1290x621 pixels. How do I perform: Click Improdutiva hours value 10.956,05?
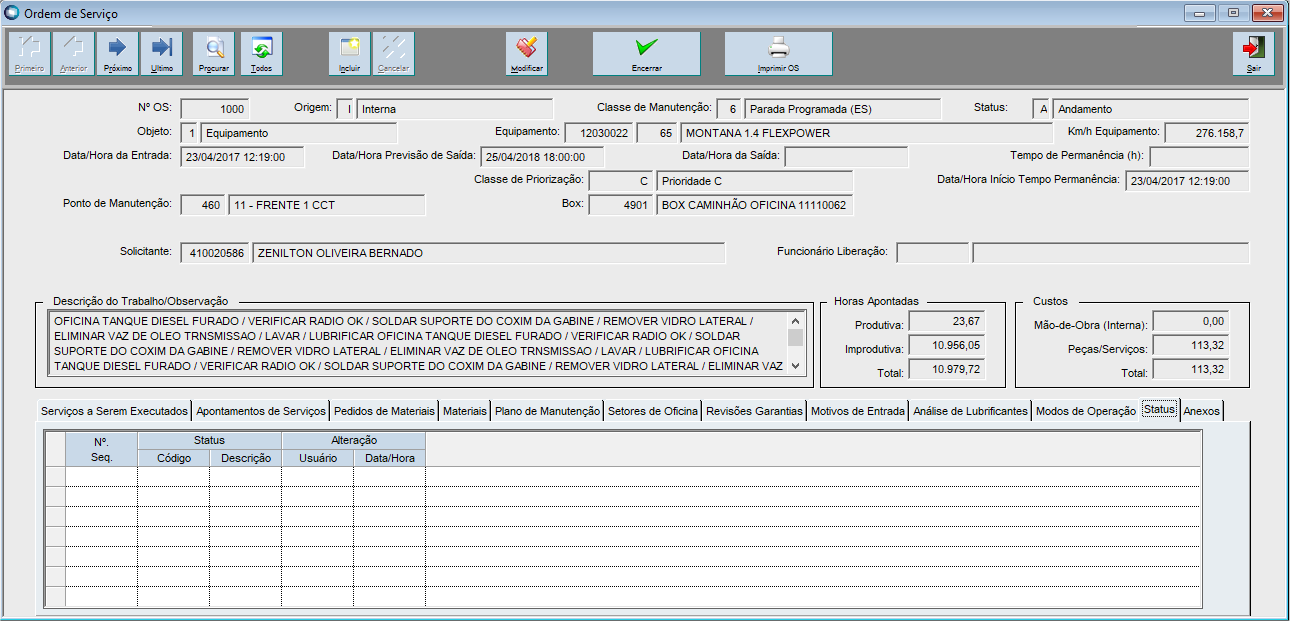pyautogui.click(x=945, y=346)
